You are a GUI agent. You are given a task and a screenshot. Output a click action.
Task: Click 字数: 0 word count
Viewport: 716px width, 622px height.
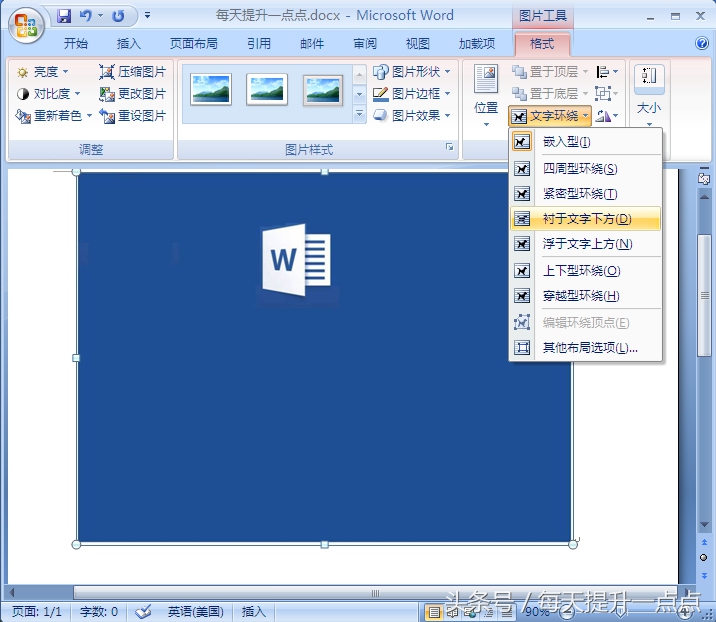pos(99,611)
